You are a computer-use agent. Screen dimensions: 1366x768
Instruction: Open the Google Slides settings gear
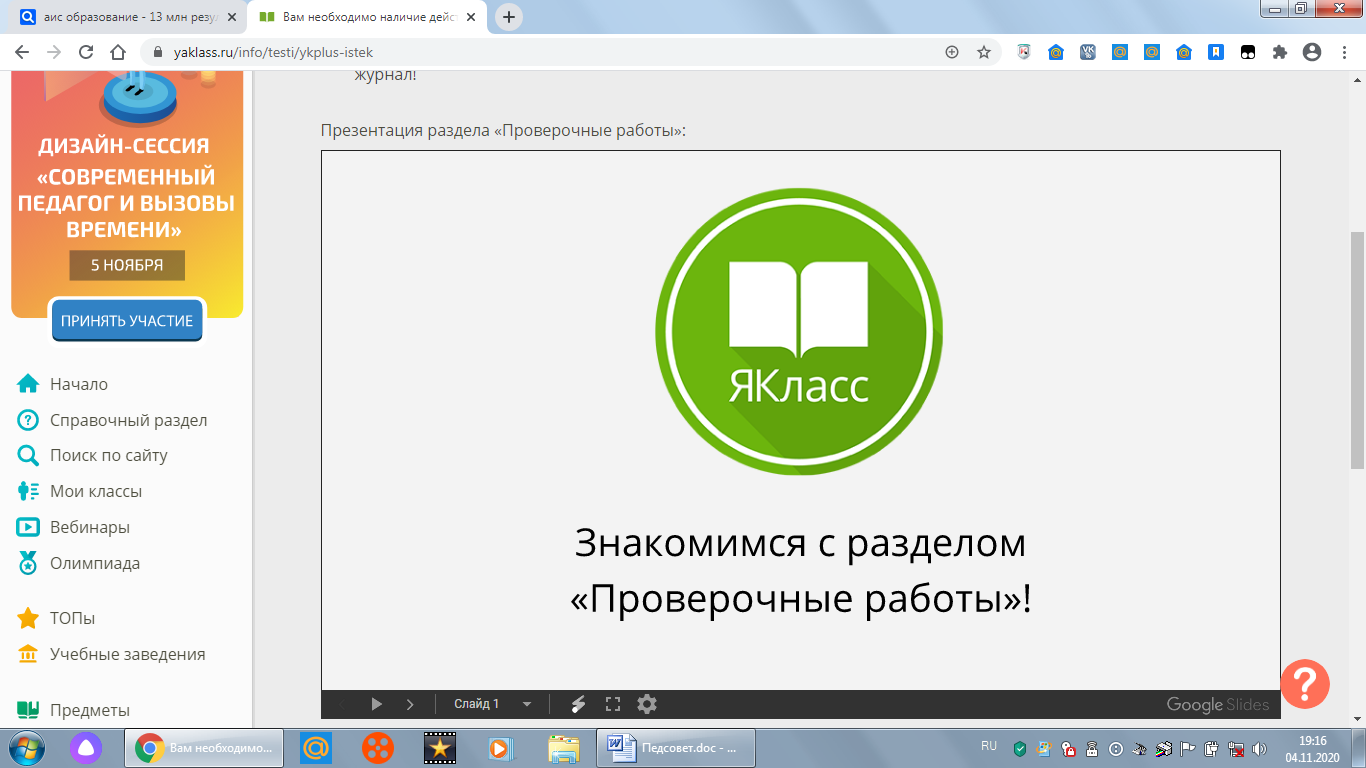point(647,704)
